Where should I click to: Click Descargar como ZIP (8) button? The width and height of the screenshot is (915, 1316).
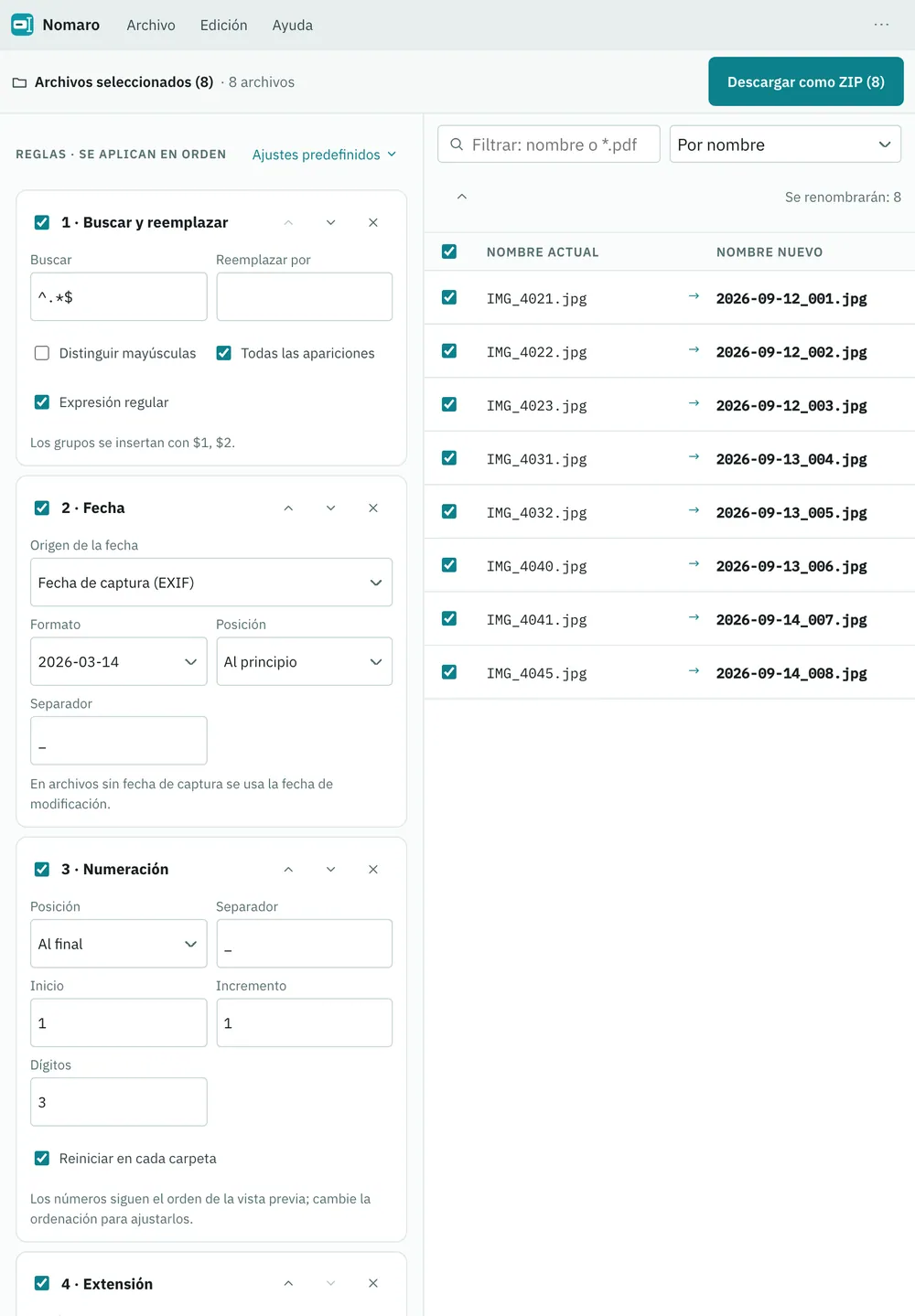tap(806, 81)
